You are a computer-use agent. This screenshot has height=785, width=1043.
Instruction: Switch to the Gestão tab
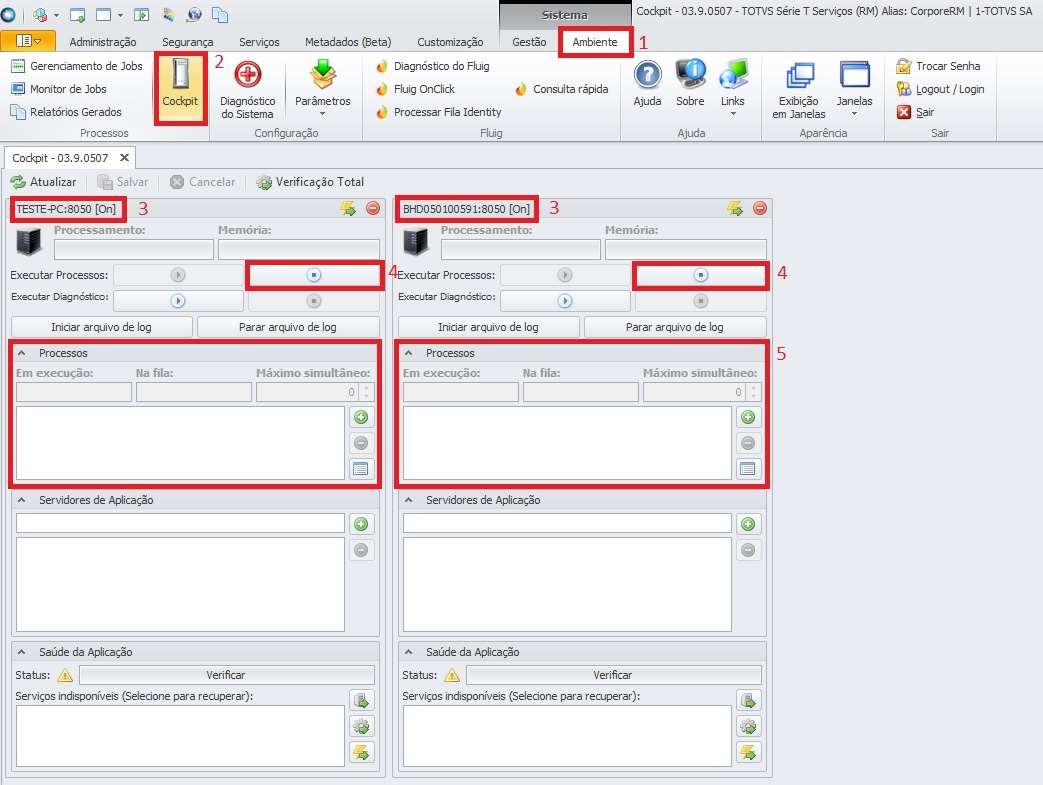tap(529, 41)
